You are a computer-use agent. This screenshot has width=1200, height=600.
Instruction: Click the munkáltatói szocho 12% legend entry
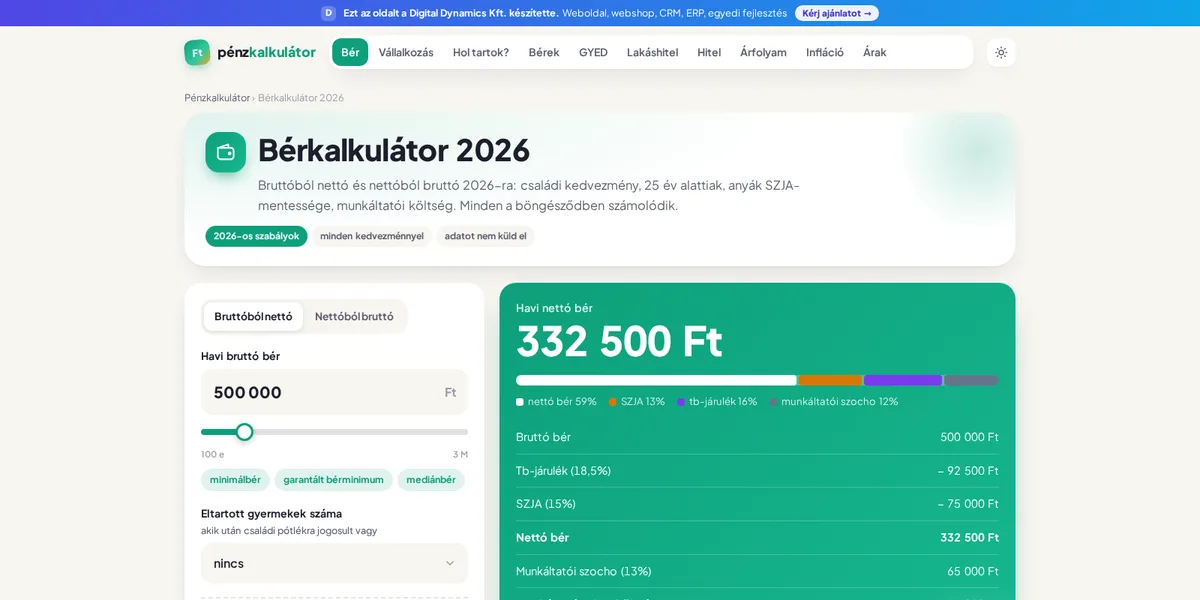pos(834,402)
